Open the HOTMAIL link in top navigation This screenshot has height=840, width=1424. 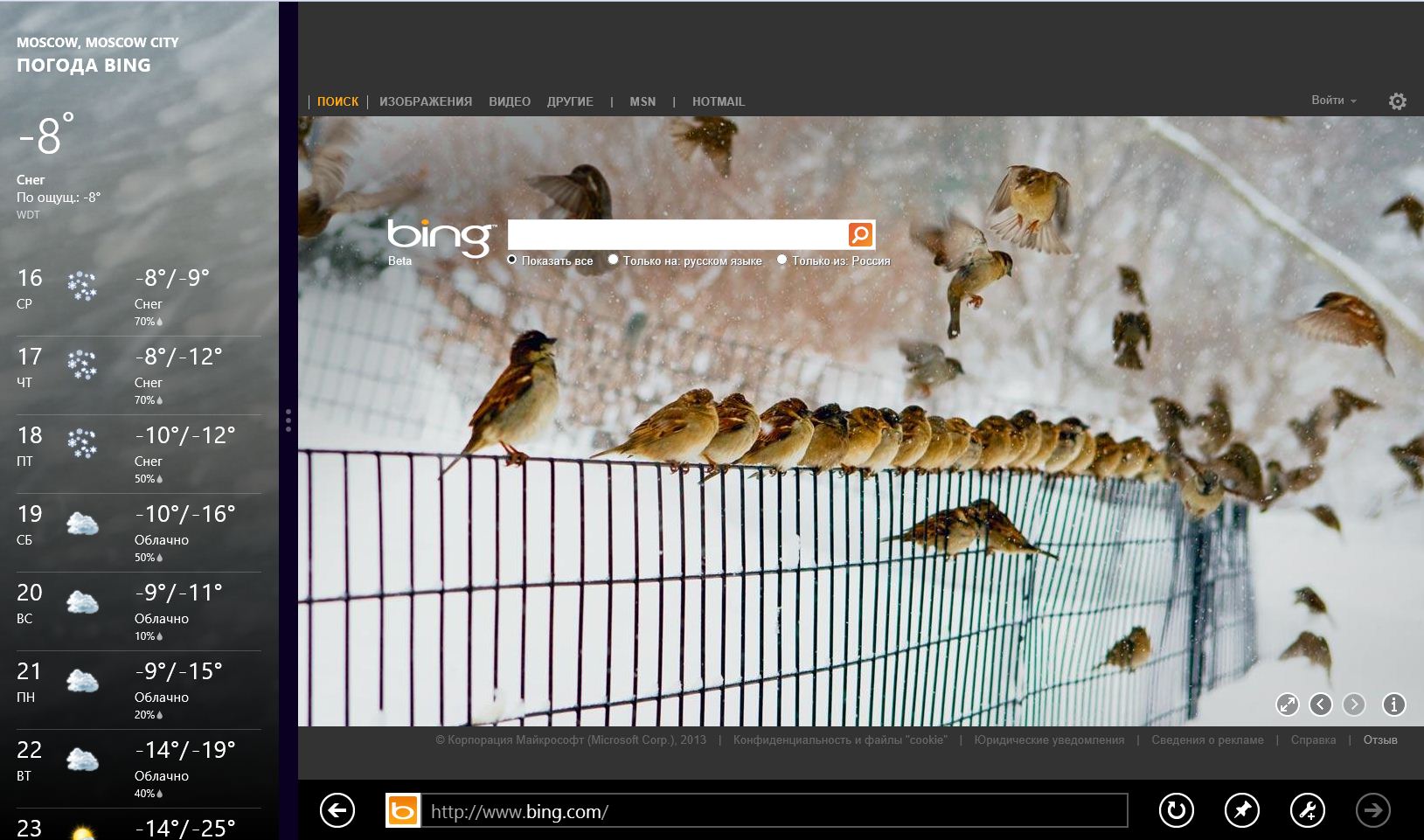point(719,101)
